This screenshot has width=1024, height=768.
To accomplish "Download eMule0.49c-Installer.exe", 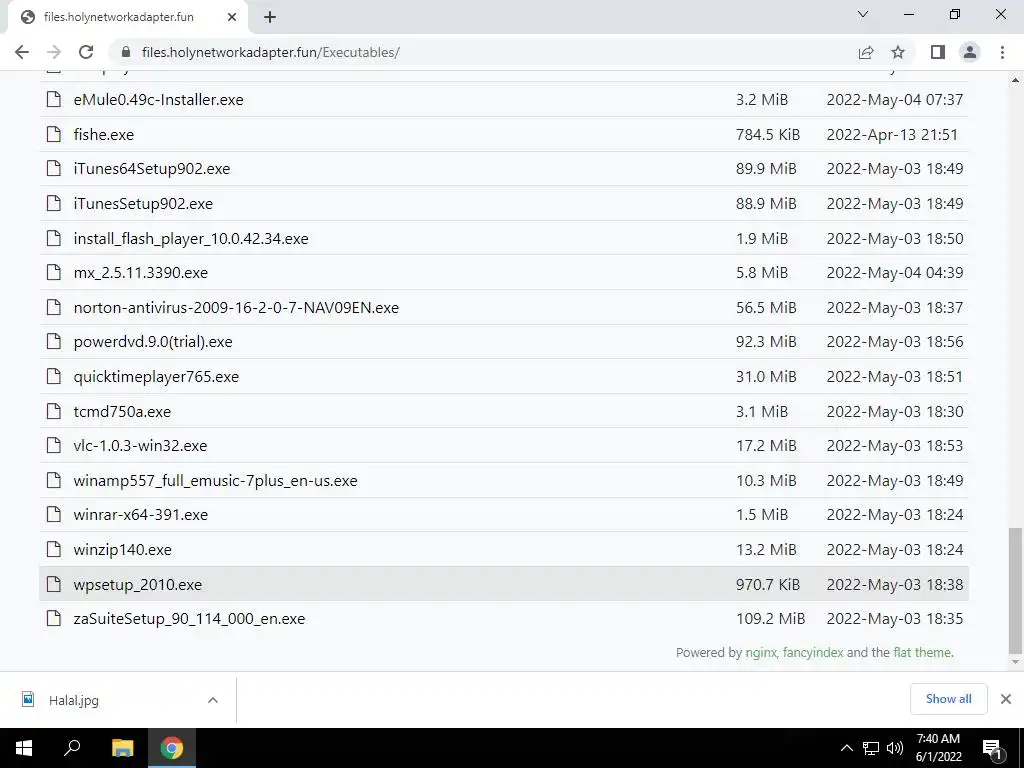I will (x=158, y=100).
